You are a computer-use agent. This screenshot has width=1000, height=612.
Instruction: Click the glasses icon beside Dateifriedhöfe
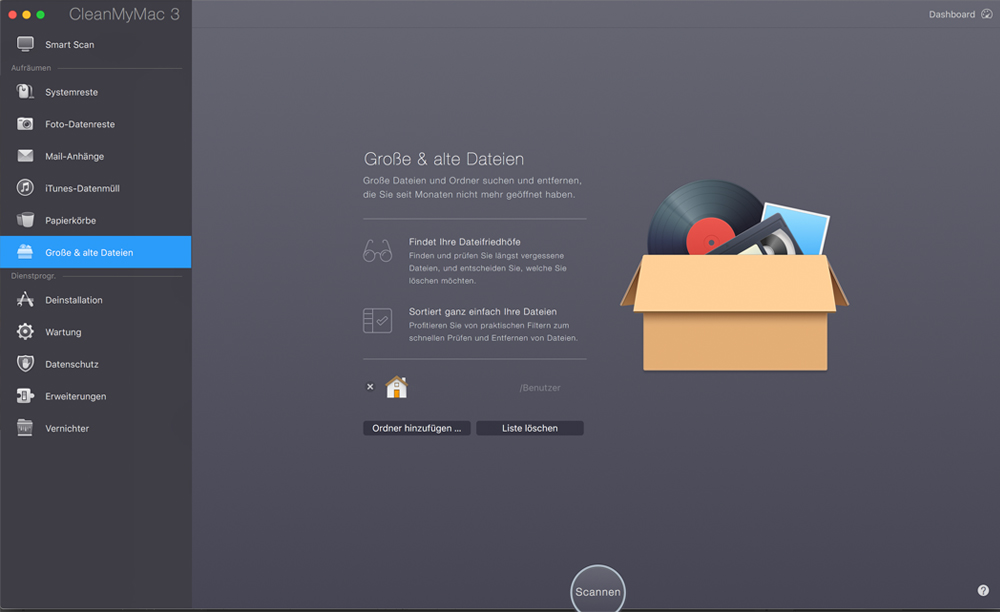378,251
